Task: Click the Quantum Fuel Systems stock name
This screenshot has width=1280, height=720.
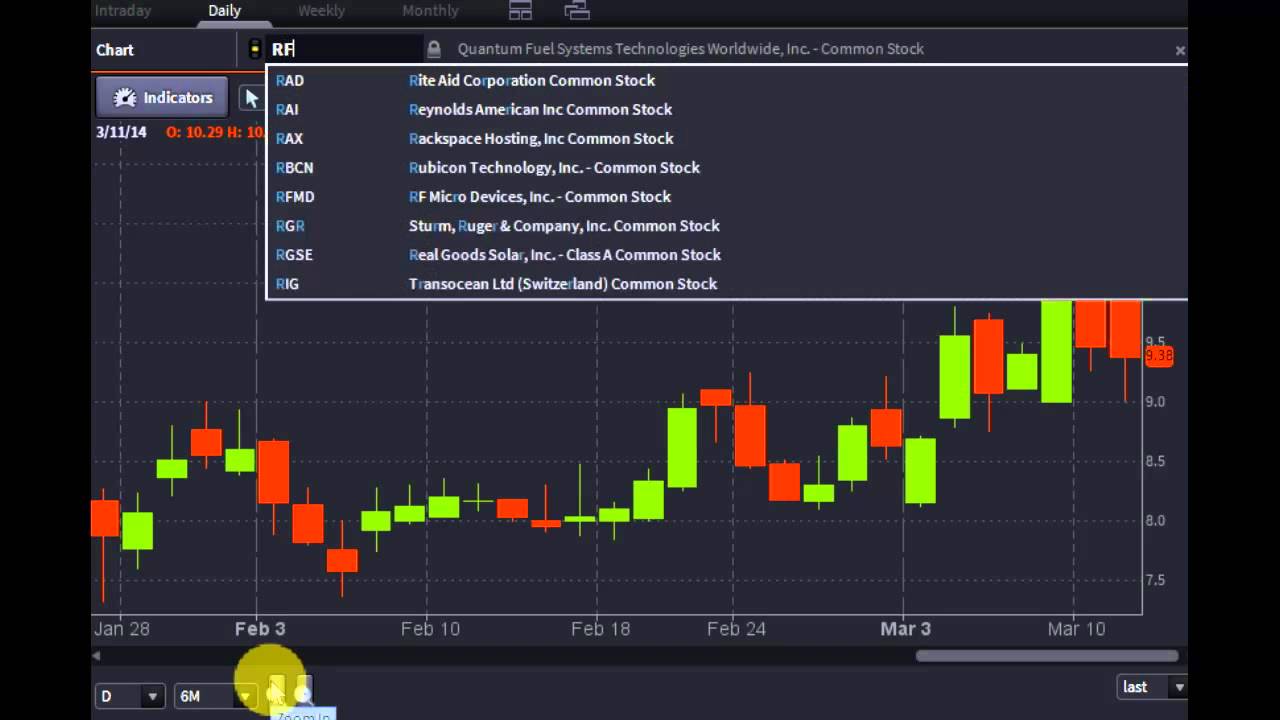Action: click(690, 49)
